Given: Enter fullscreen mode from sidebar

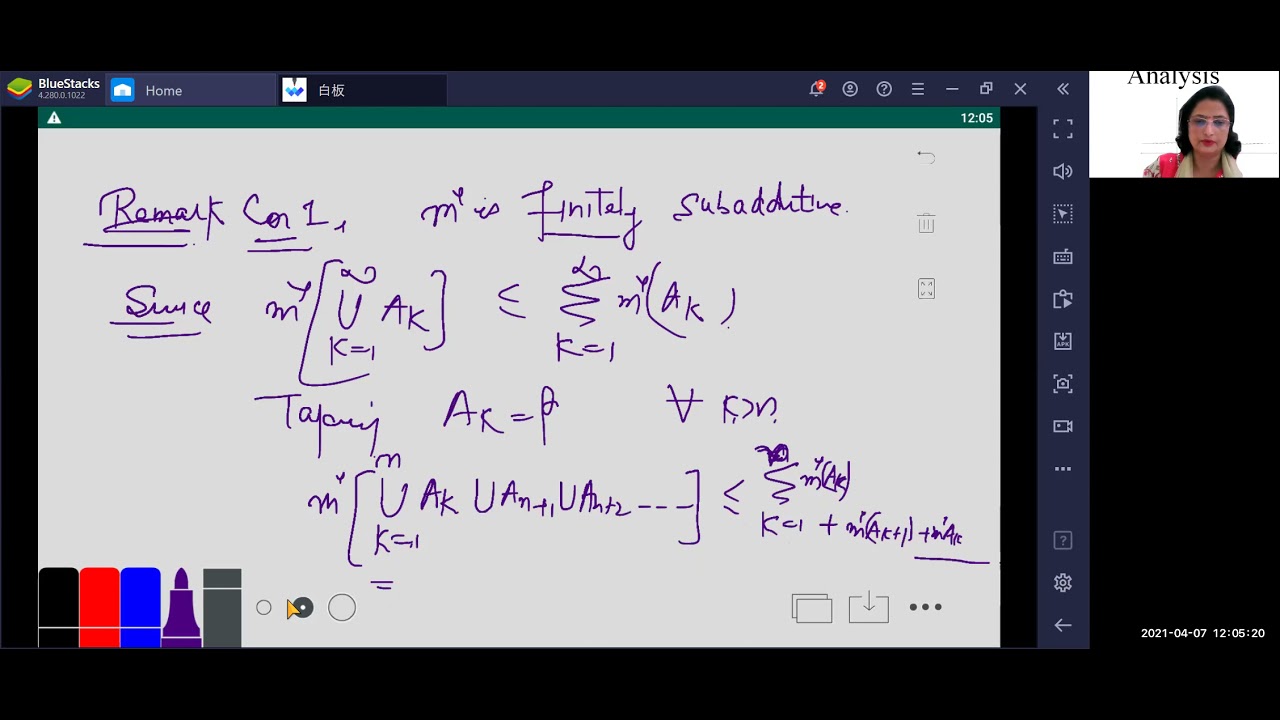Looking at the screenshot, I should click(x=1063, y=129).
